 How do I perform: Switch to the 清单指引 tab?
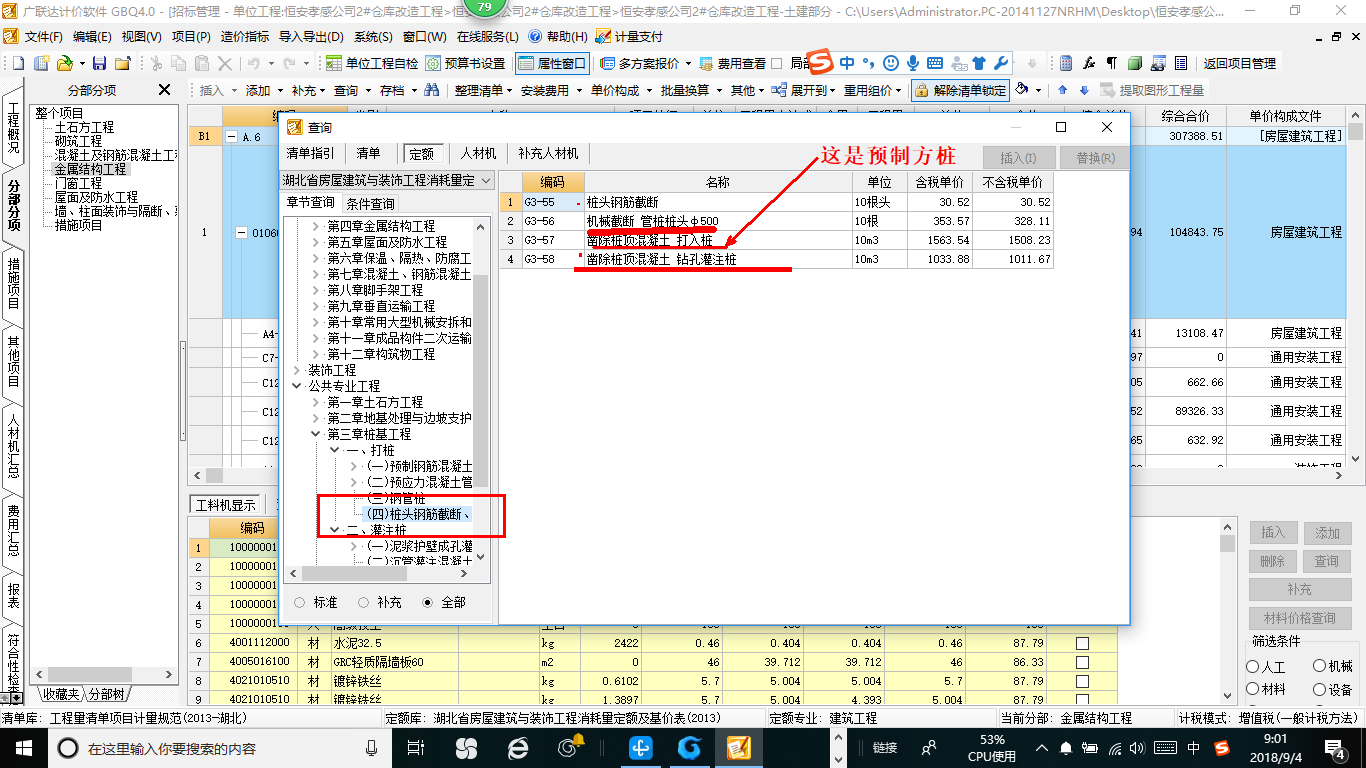312,153
